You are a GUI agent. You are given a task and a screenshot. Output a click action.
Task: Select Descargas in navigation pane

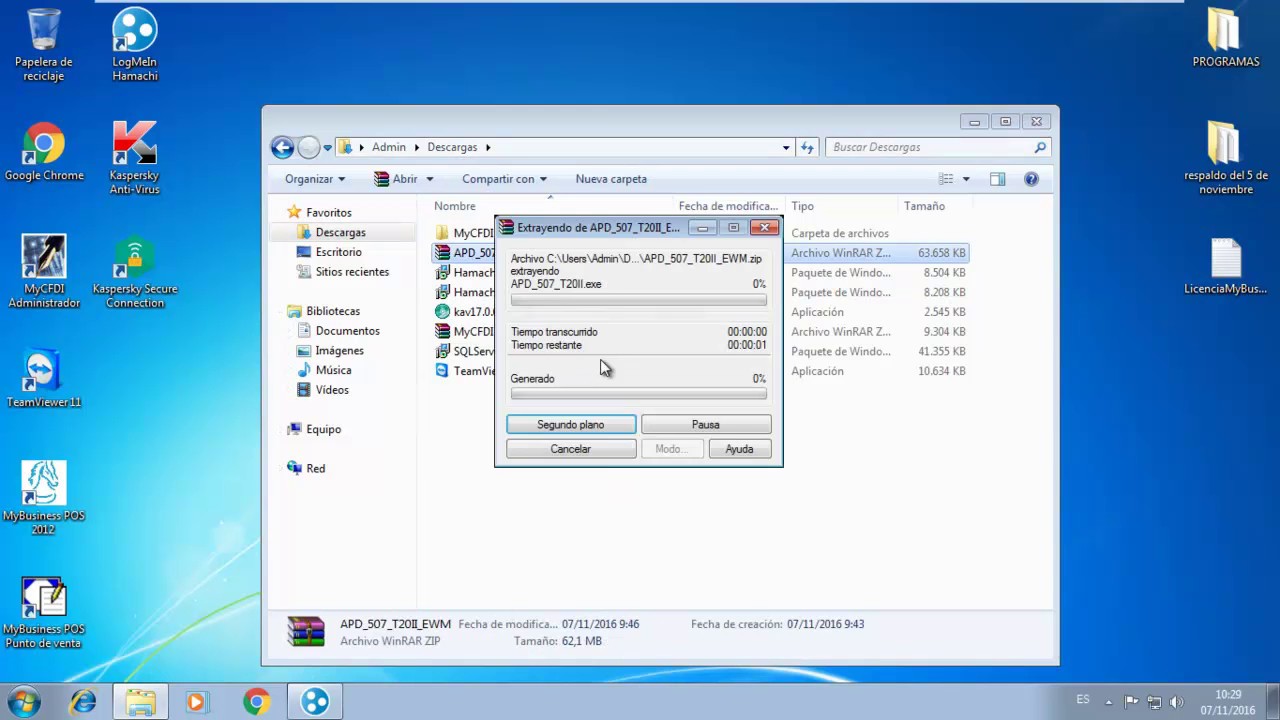[341, 232]
